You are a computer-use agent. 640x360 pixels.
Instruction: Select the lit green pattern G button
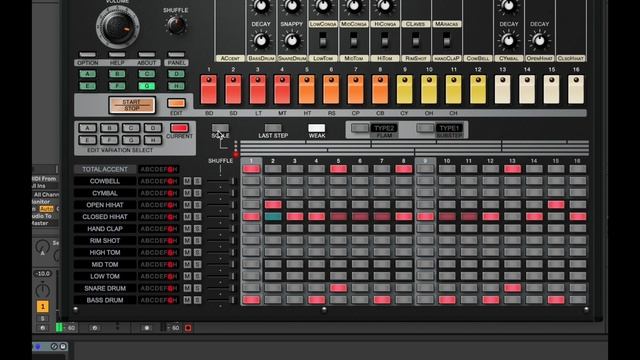(x=147, y=86)
